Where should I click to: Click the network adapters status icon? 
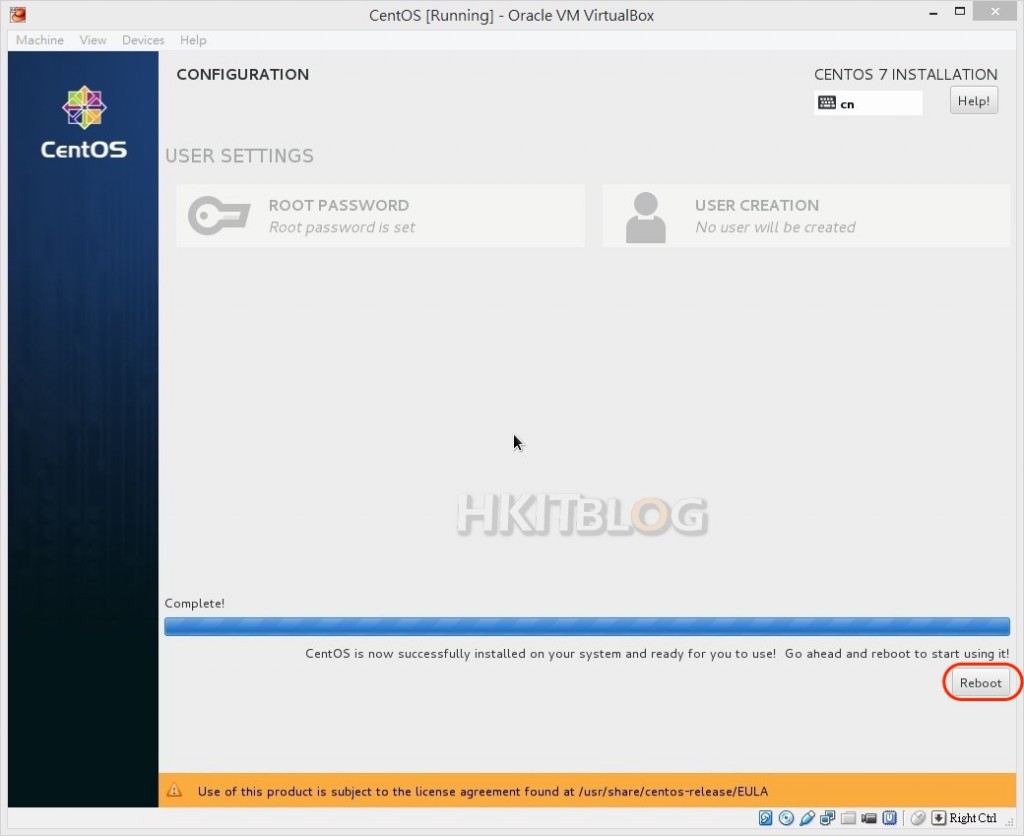point(827,818)
